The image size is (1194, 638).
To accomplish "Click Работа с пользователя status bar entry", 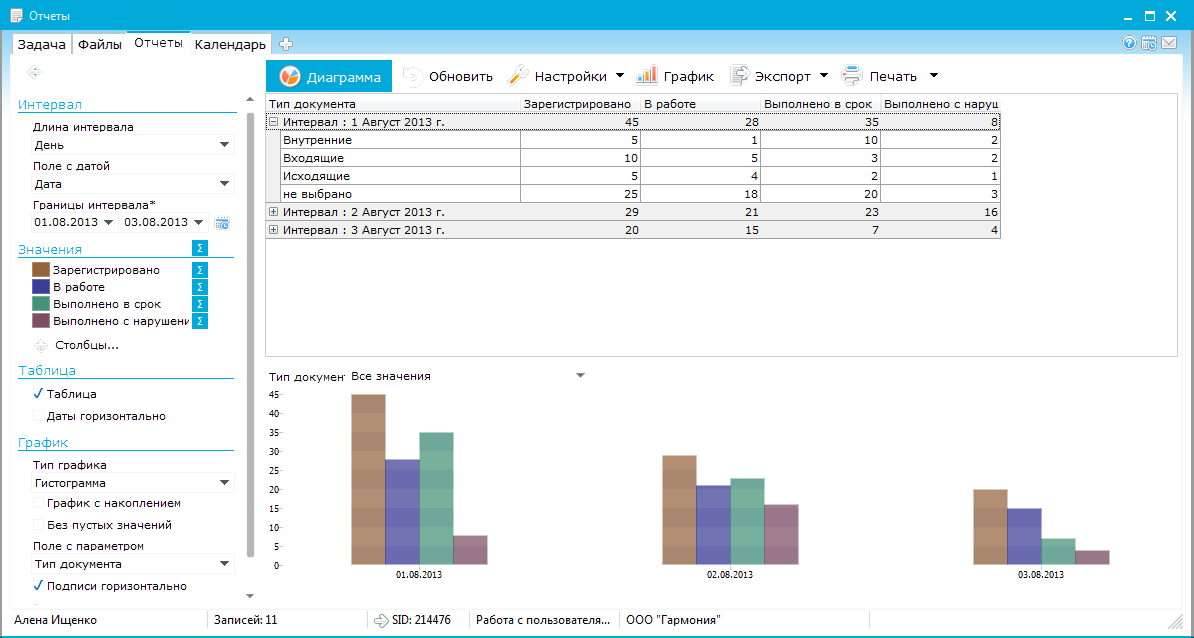I will click(x=543, y=620).
